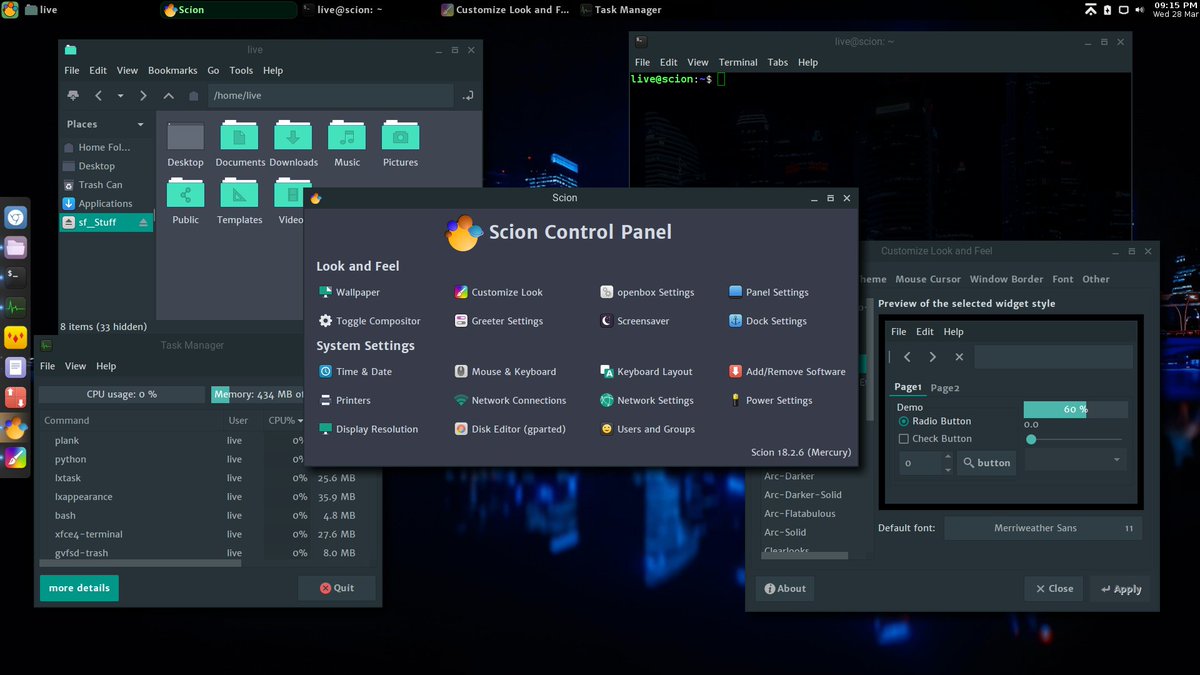Click more details in Task Manager

[79, 588]
